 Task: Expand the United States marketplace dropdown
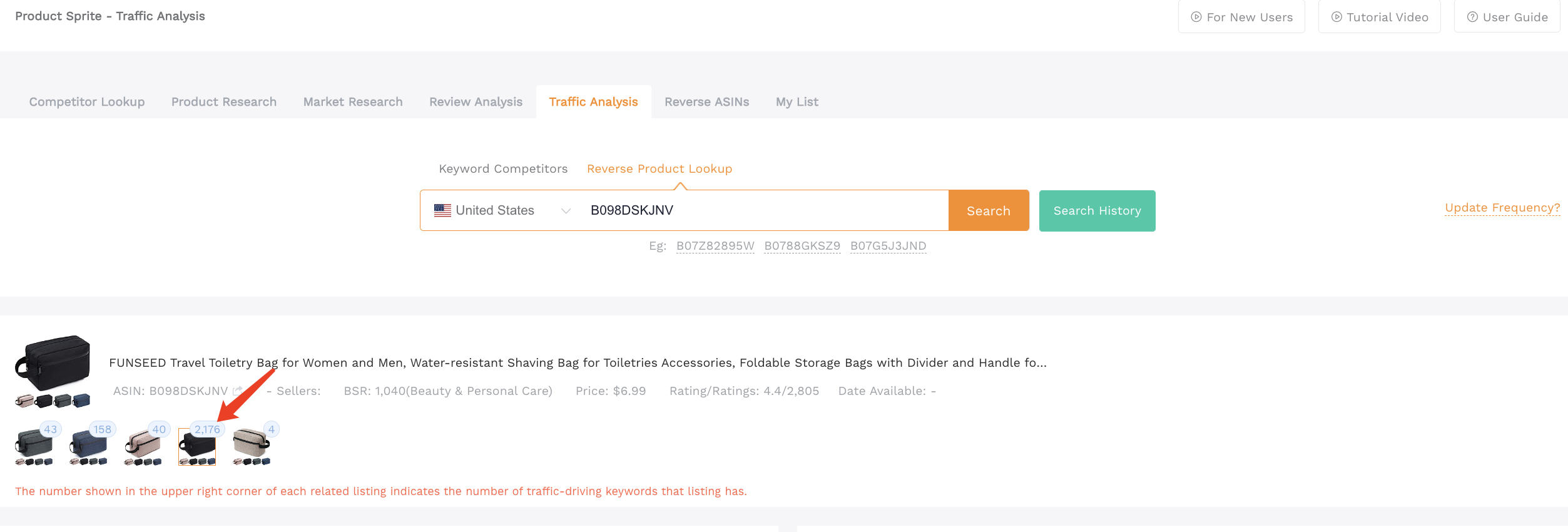coord(502,210)
